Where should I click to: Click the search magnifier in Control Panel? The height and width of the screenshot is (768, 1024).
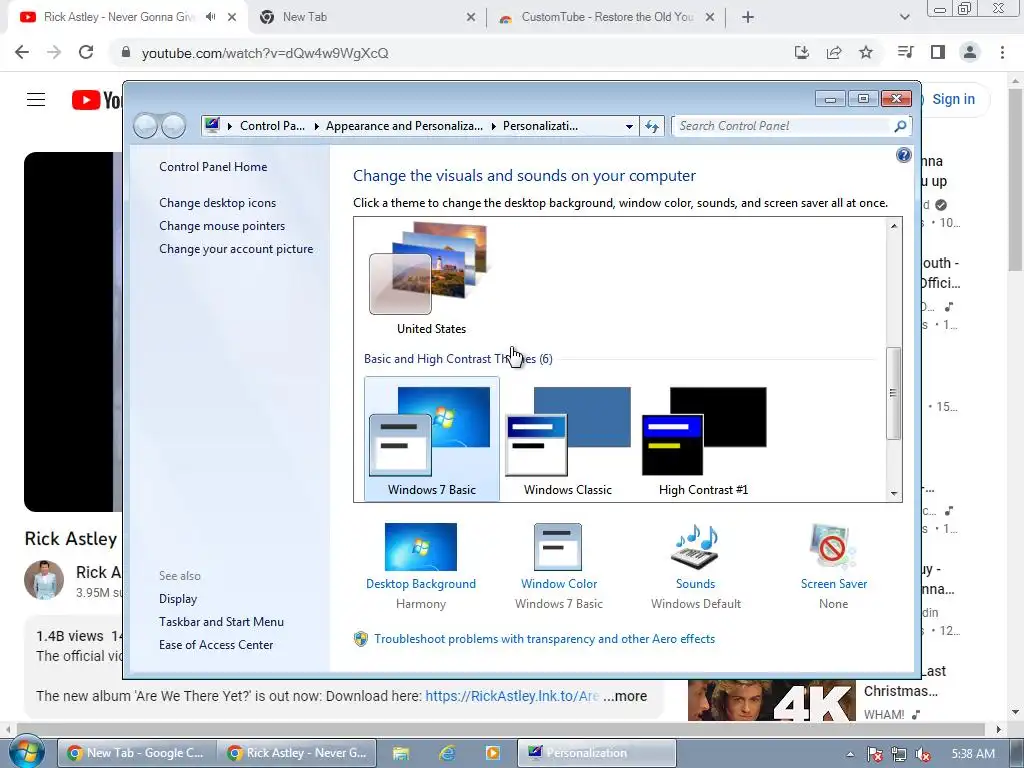(x=900, y=126)
